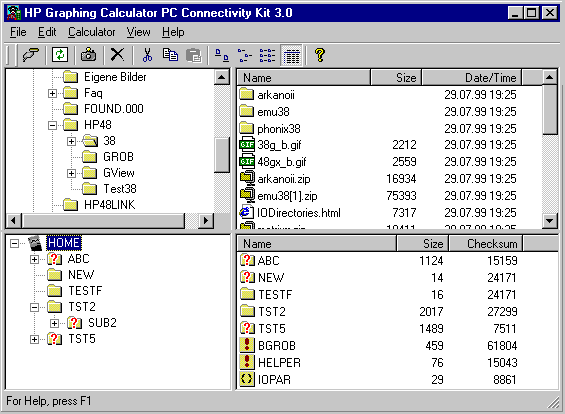The height and width of the screenshot is (414, 565).
Task: Switch to Large Icons view
Action: (222, 55)
